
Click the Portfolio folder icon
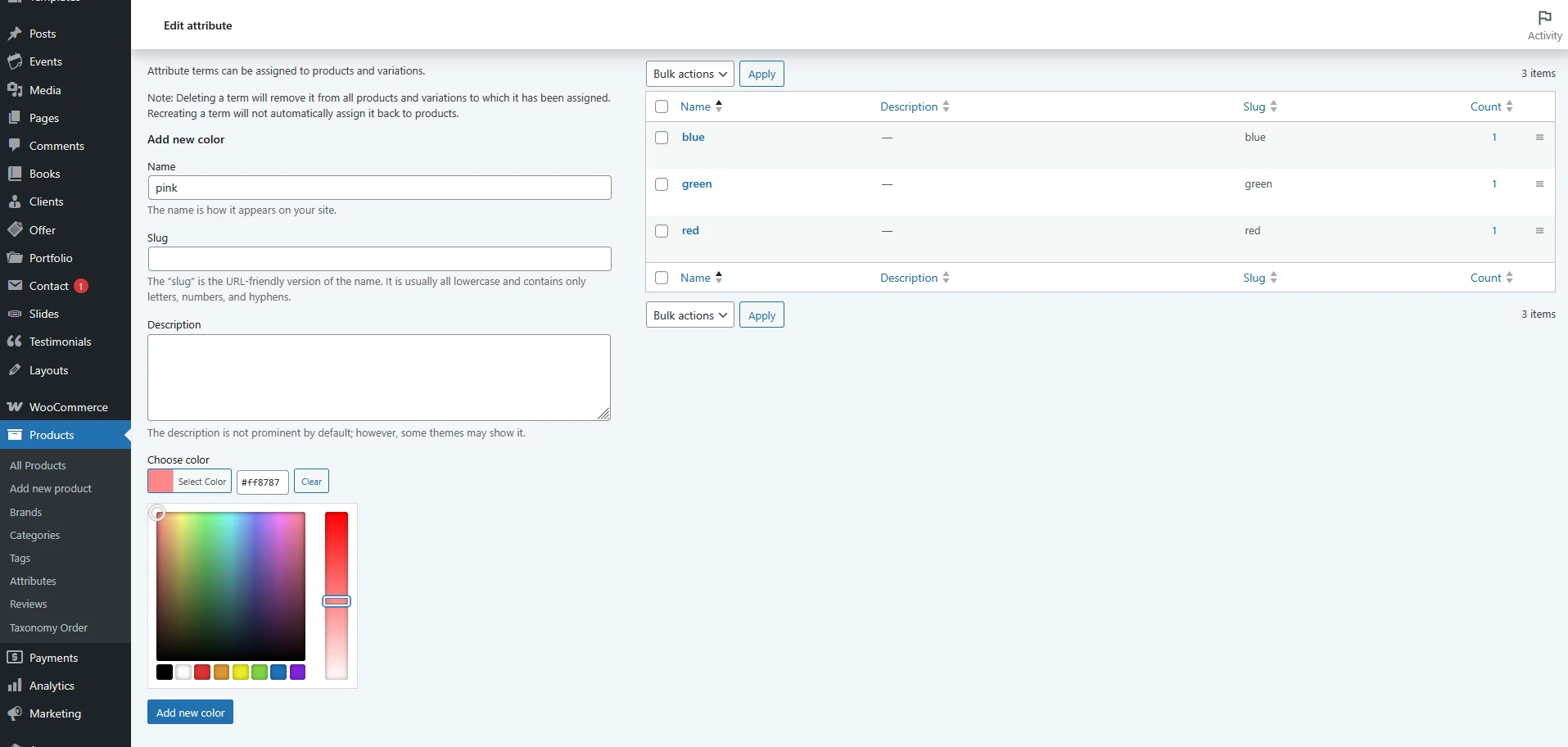pos(15,258)
